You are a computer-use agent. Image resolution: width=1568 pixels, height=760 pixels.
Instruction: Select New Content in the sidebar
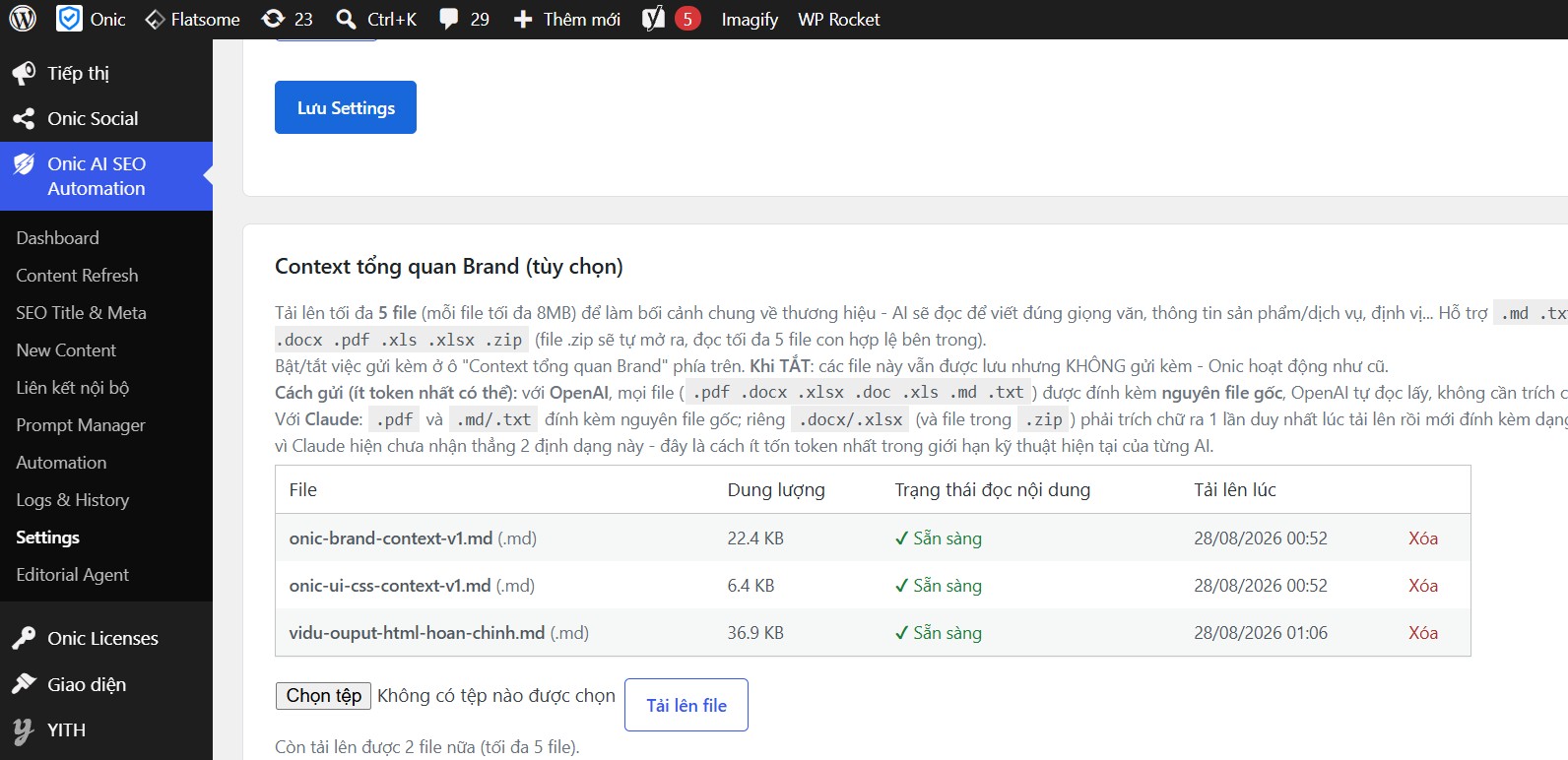pyautogui.click(x=66, y=350)
